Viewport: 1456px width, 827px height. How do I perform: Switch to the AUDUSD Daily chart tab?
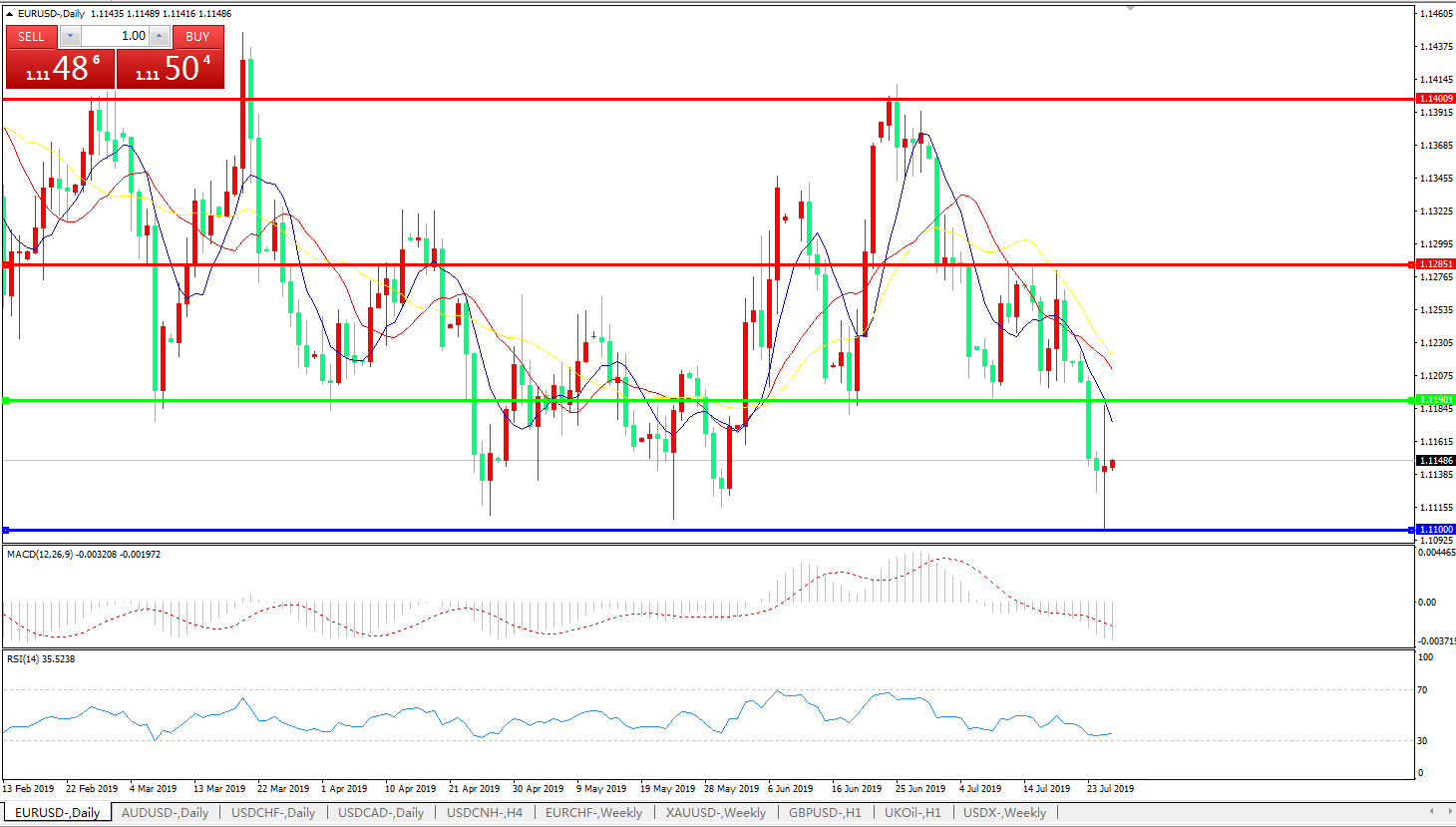tap(165, 813)
